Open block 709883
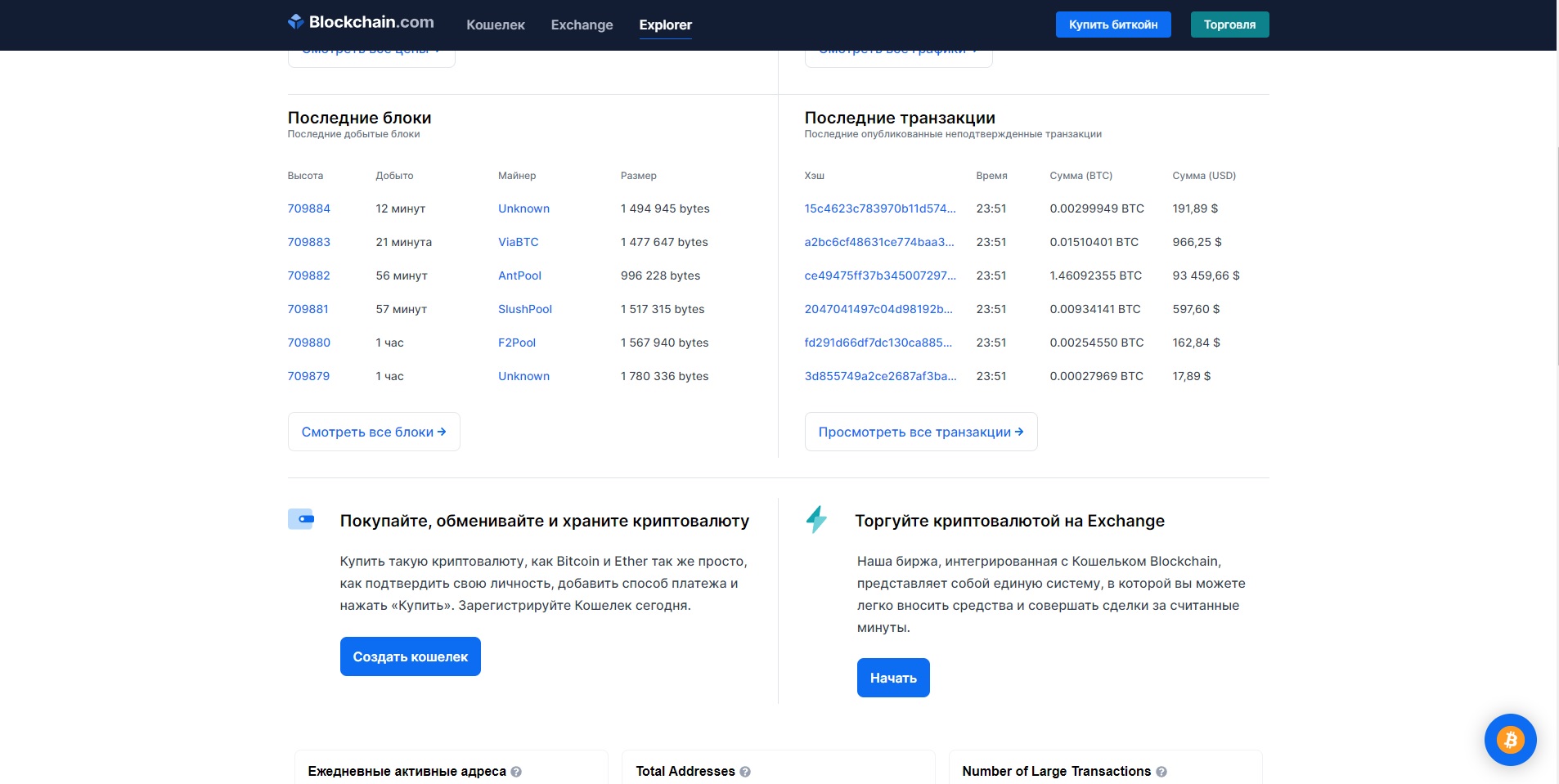Viewport: 1559px width, 784px height. point(309,242)
